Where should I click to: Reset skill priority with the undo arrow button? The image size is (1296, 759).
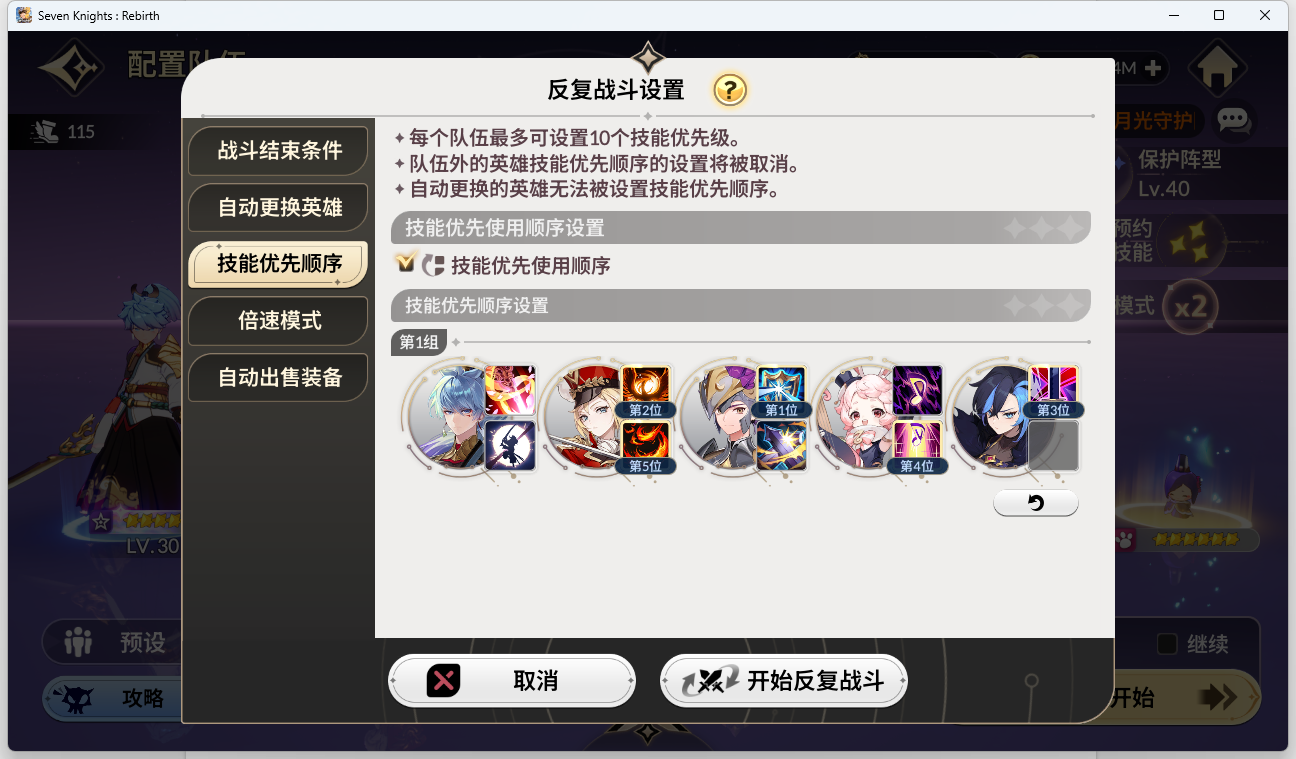[1036, 503]
